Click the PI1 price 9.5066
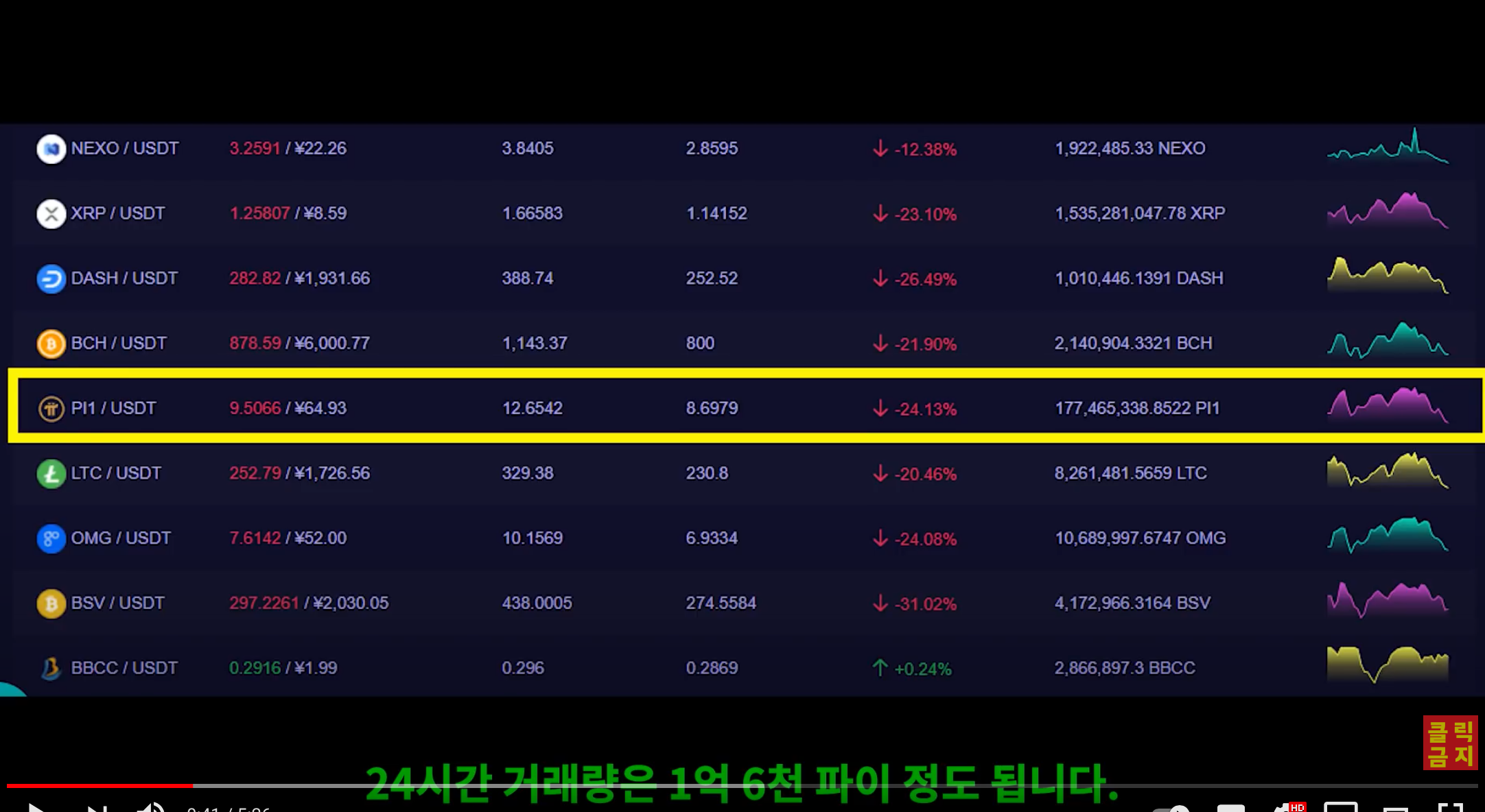This screenshot has width=1485, height=812. point(255,408)
